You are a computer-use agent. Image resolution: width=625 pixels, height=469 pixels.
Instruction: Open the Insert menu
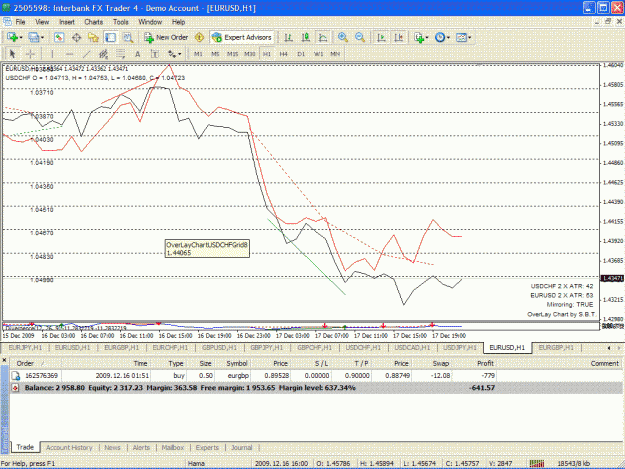coord(67,22)
